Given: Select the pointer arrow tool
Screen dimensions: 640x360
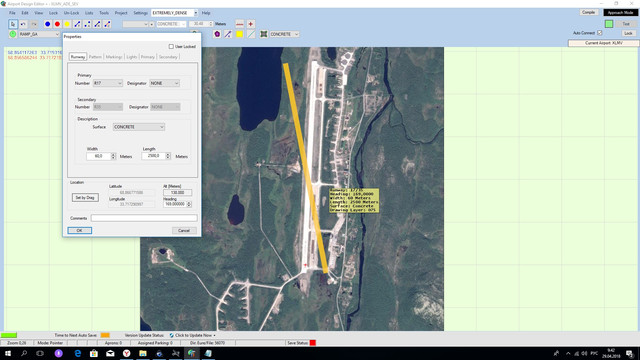Looking at the screenshot, I should click(13, 24).
